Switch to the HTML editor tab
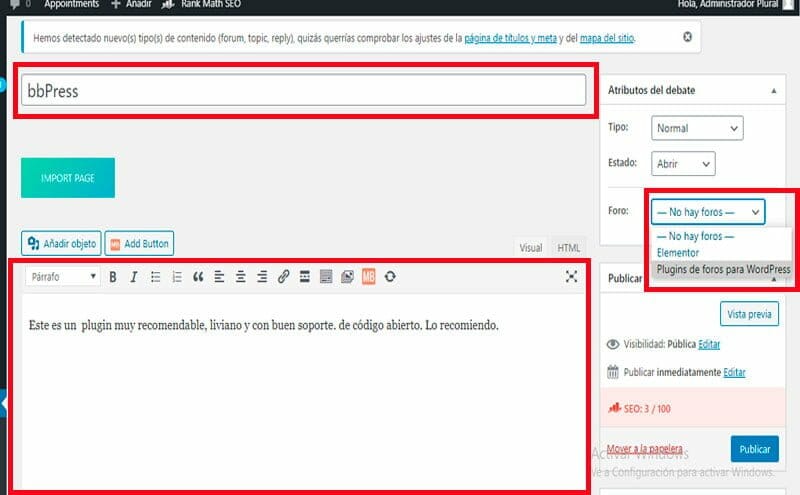Viewport: 800px width, 495px height. 568,248
